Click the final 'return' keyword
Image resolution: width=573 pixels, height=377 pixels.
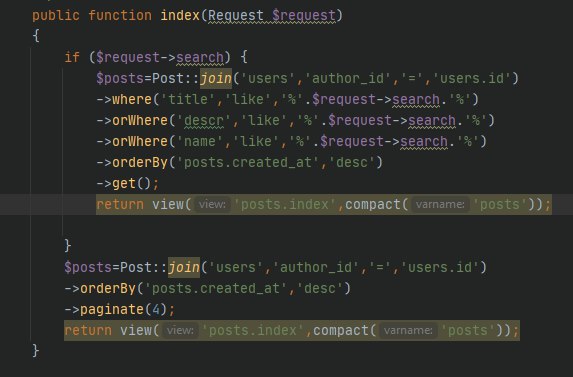(x=88, y=331)
